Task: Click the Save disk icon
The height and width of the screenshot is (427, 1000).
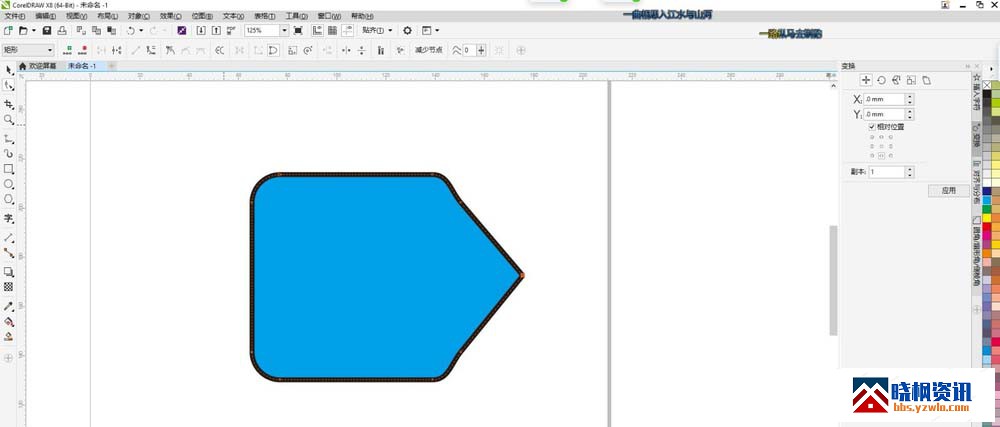Action: (x=47, y=30)
